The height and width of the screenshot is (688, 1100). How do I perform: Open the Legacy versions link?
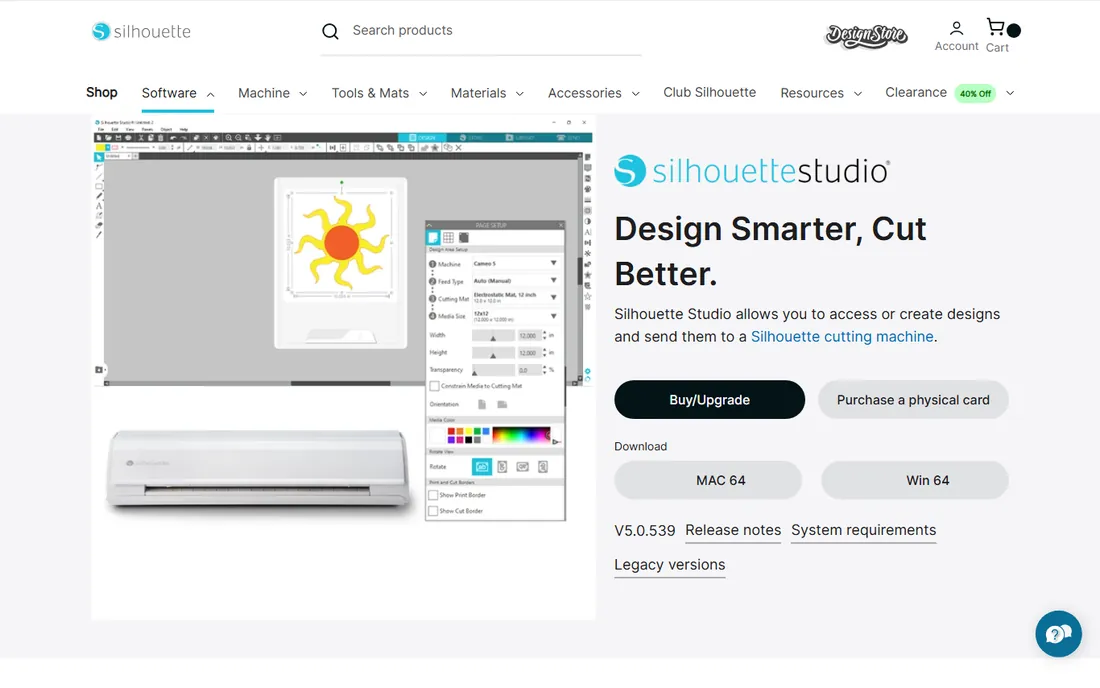(x=670, y=565)
